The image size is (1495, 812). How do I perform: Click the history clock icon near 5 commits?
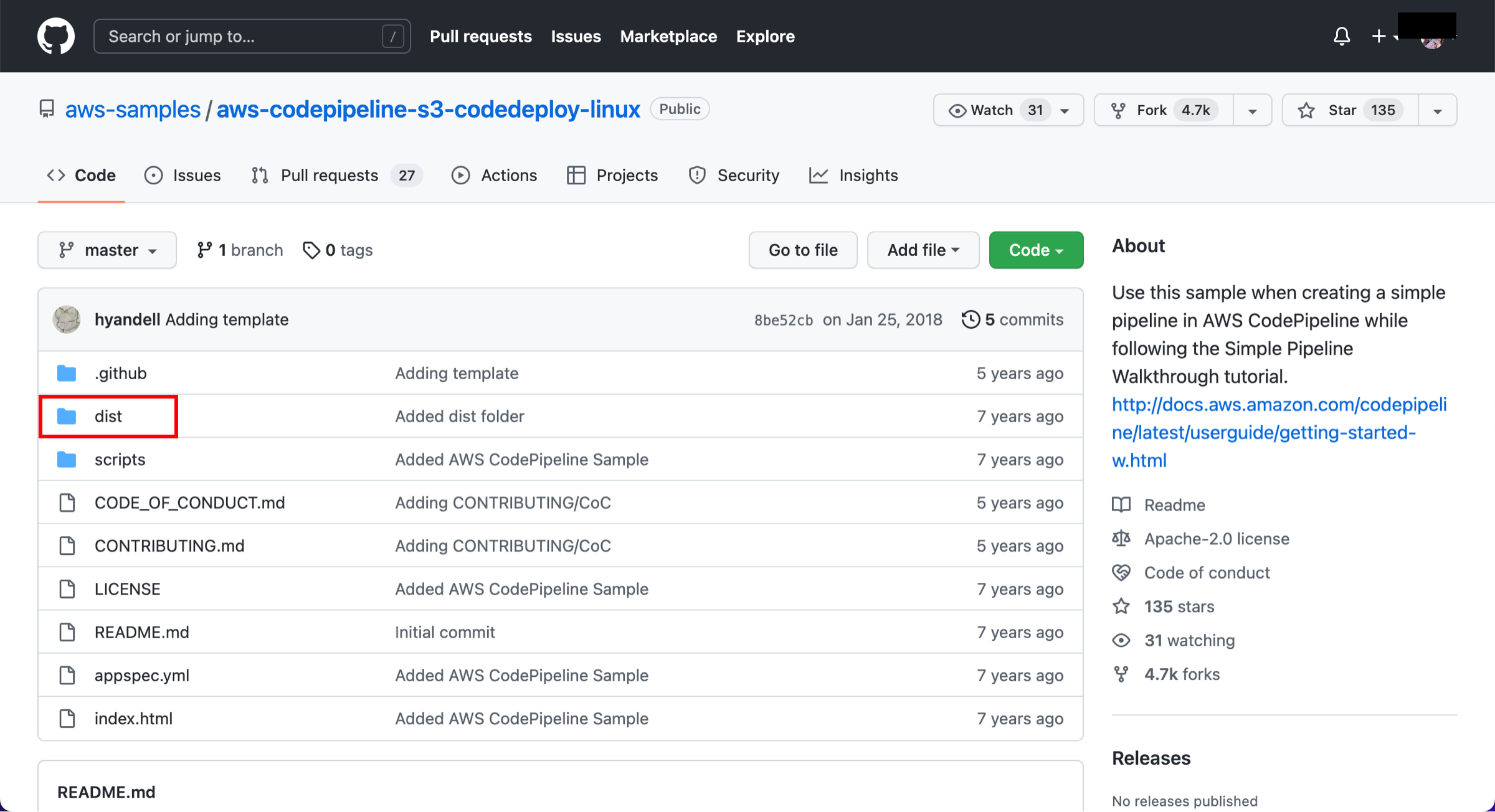[971, 319]
